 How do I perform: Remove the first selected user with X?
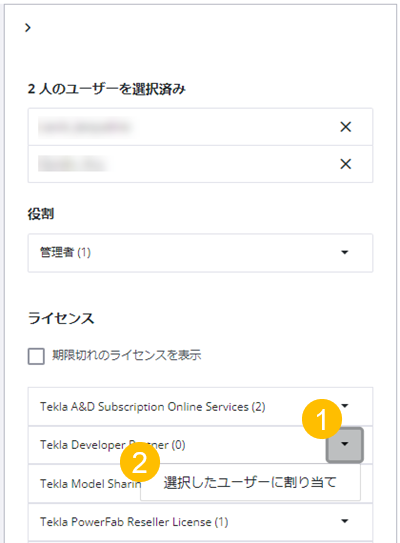[x=345, y=127]
